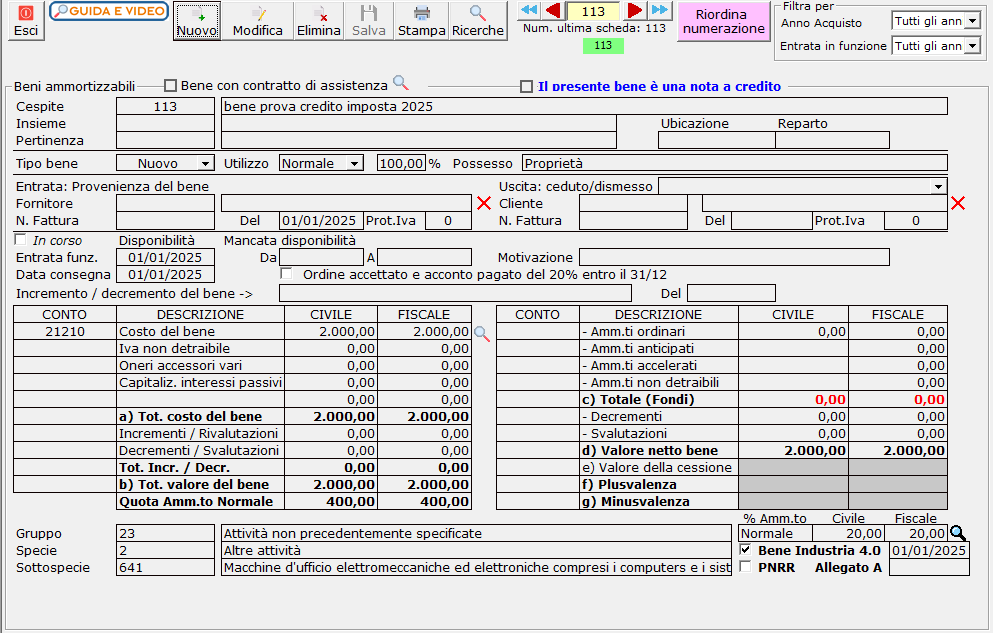This screenshot has height=633, width=993.
Task: Check Bene con contratto di assistenza
Action: coord(170,86)
